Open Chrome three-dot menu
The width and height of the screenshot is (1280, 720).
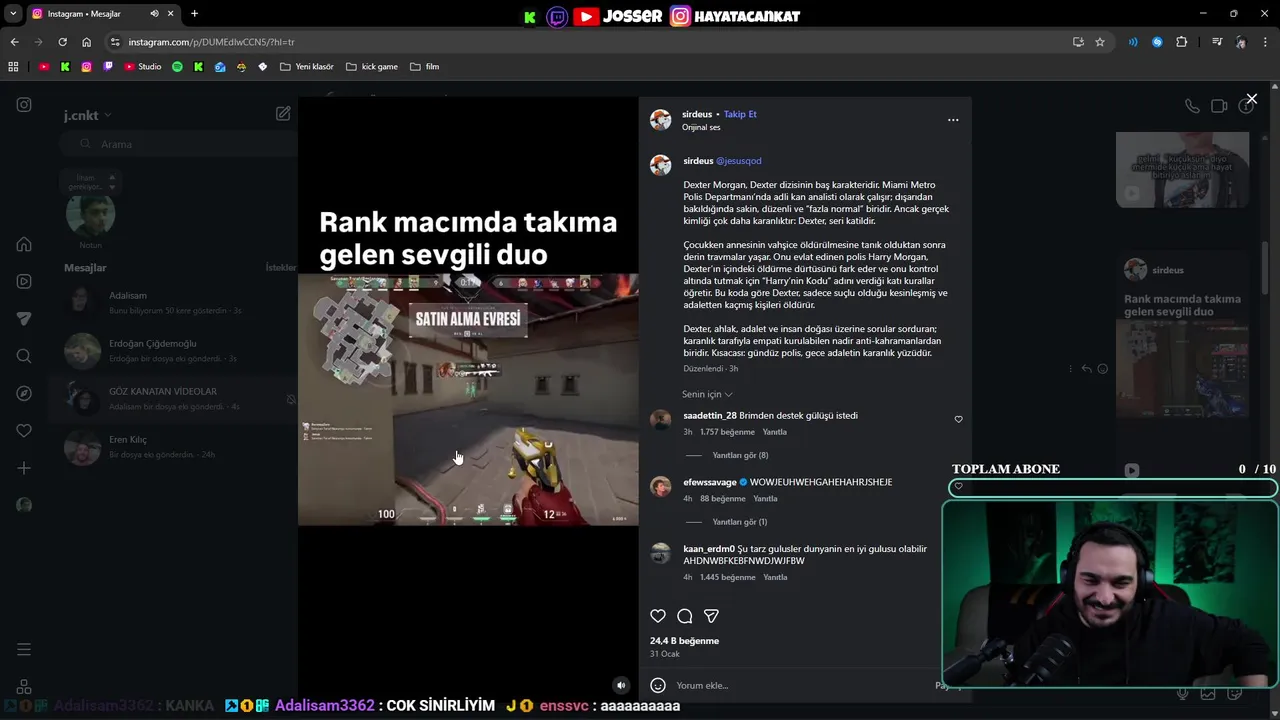[1266, 42]
